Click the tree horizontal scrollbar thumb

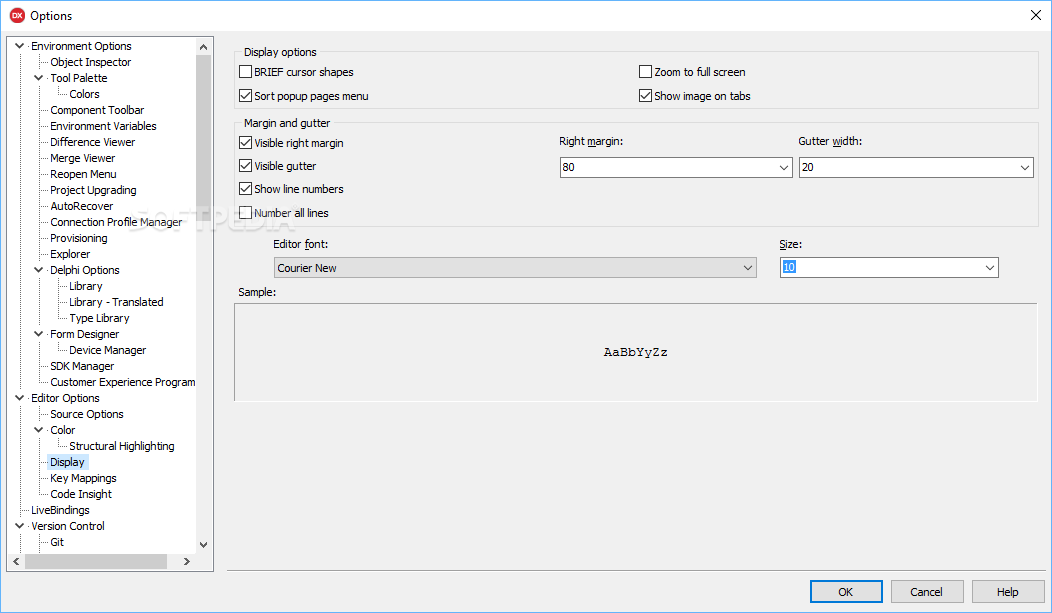(x=96, y=561)
